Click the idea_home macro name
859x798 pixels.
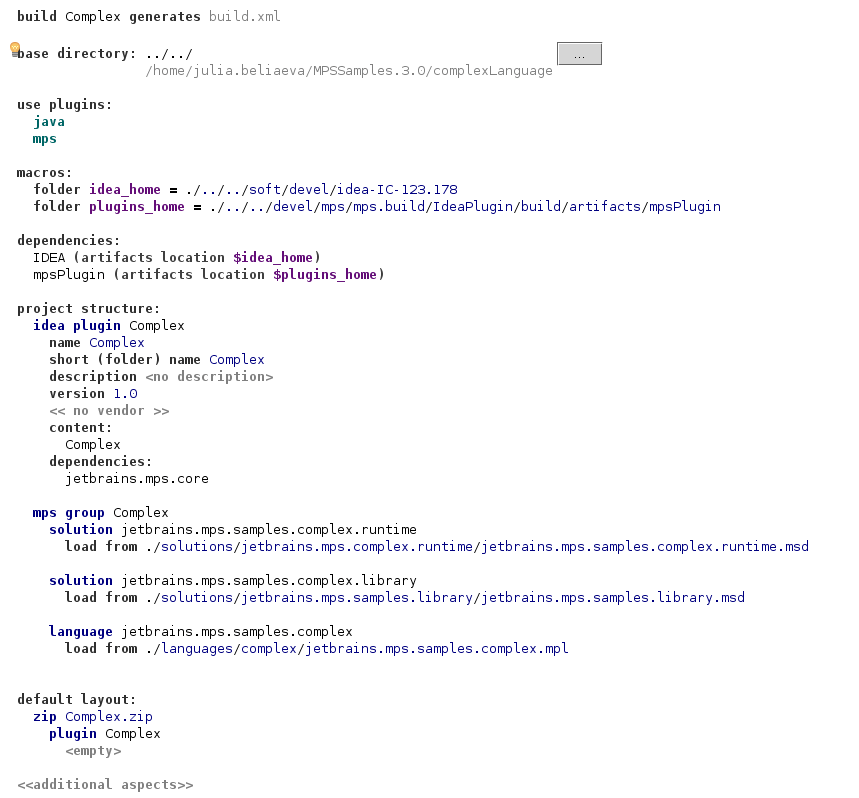click(x=124, y=189)
